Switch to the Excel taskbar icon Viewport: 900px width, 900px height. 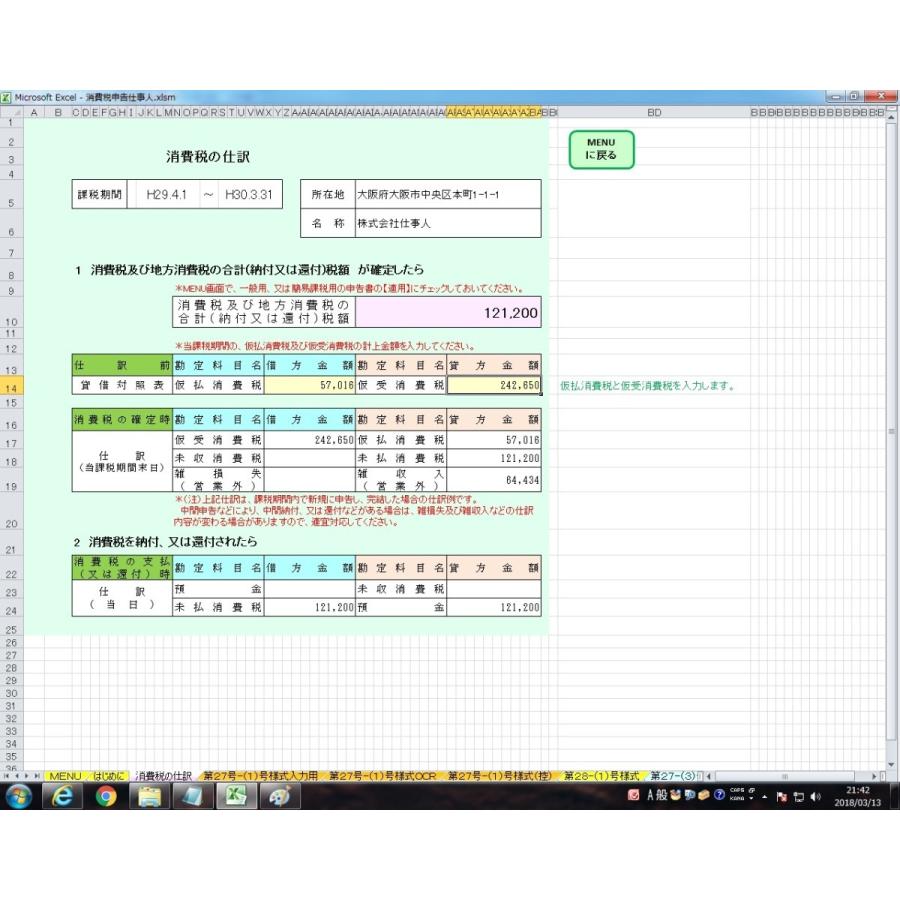[x=237, y=796]
